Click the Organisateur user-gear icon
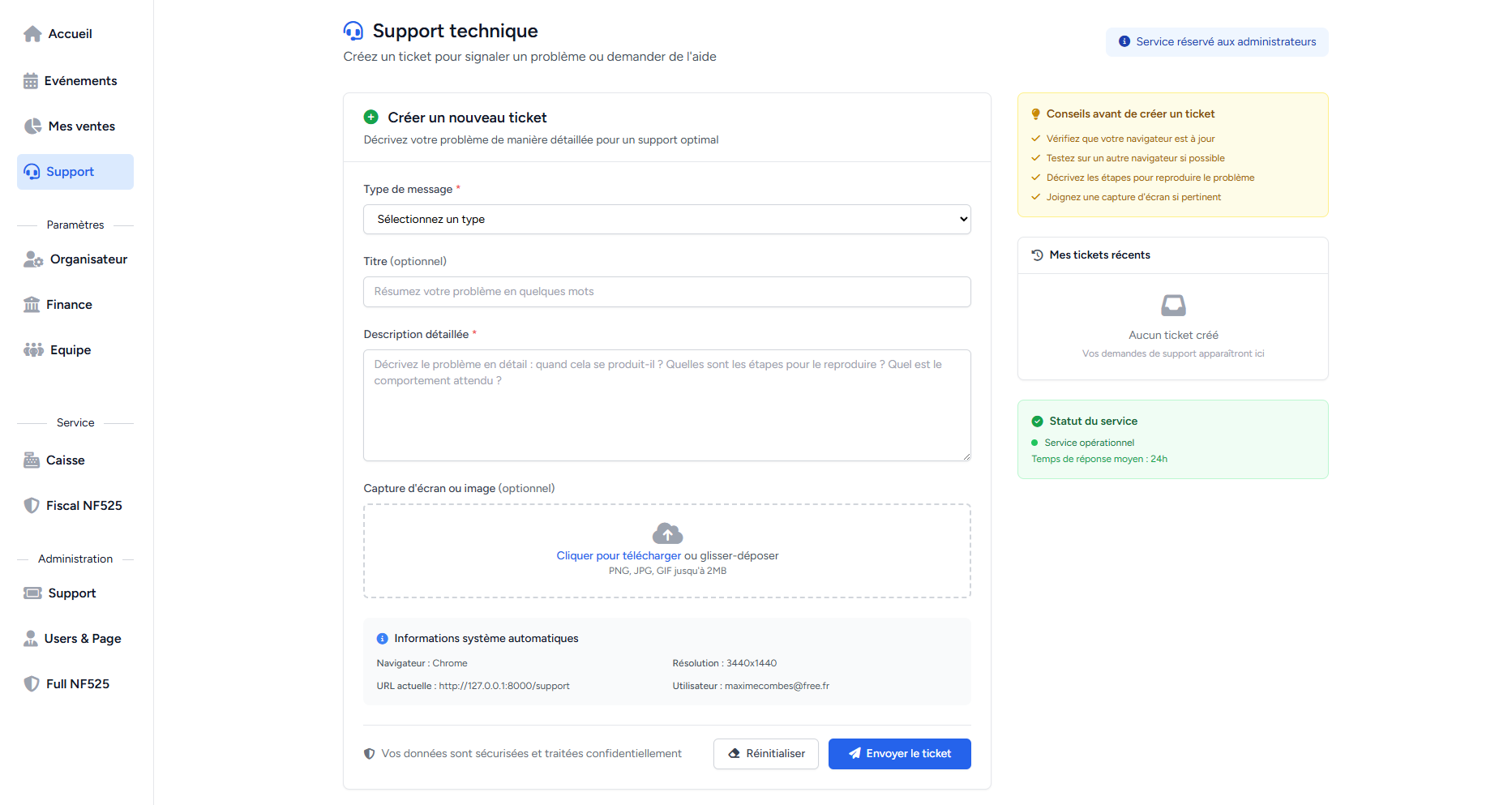This screenshot has height=805, width=1512. 33,259
